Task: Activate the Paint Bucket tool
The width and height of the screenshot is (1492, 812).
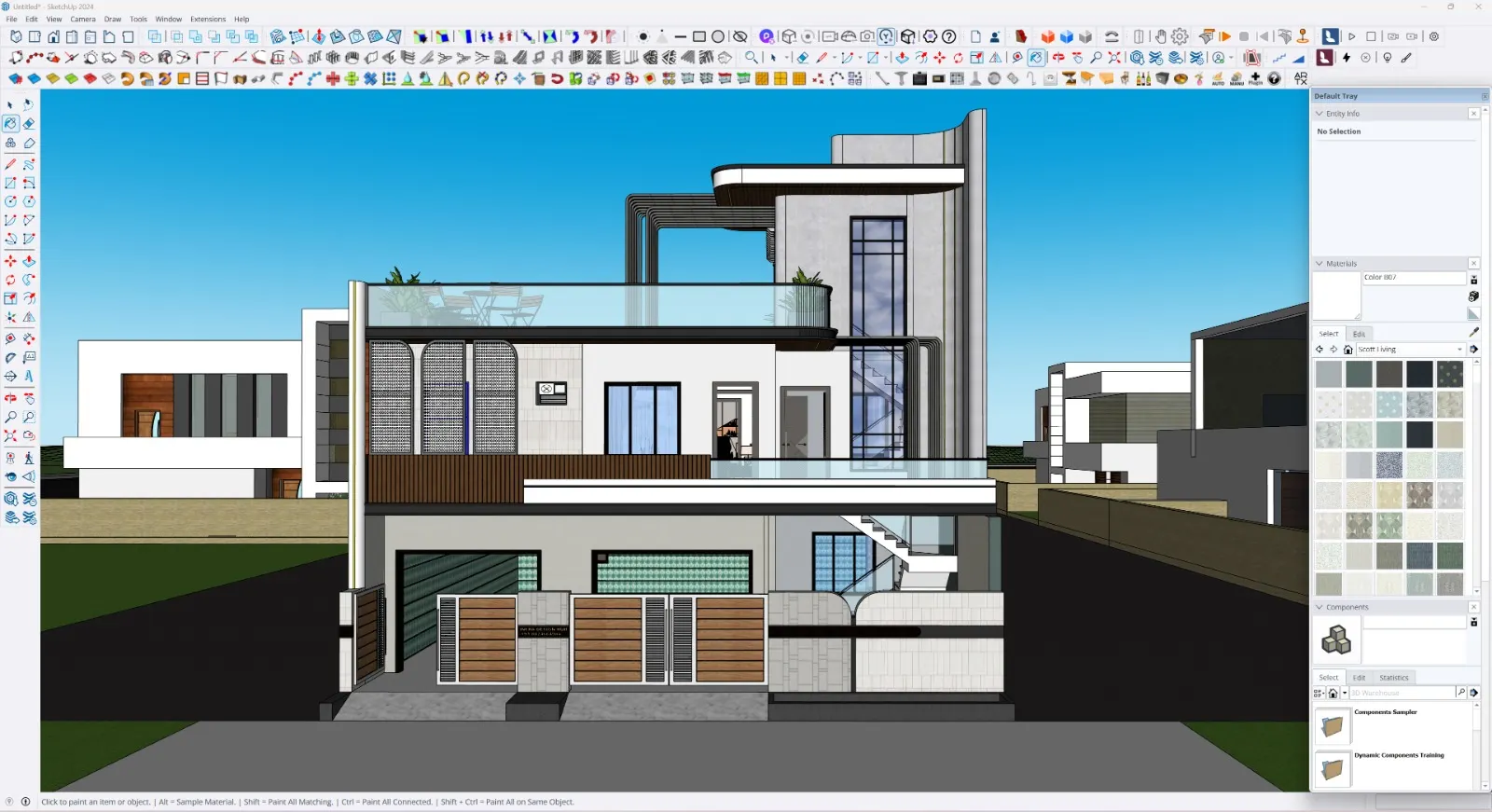Action: (10, 123)
